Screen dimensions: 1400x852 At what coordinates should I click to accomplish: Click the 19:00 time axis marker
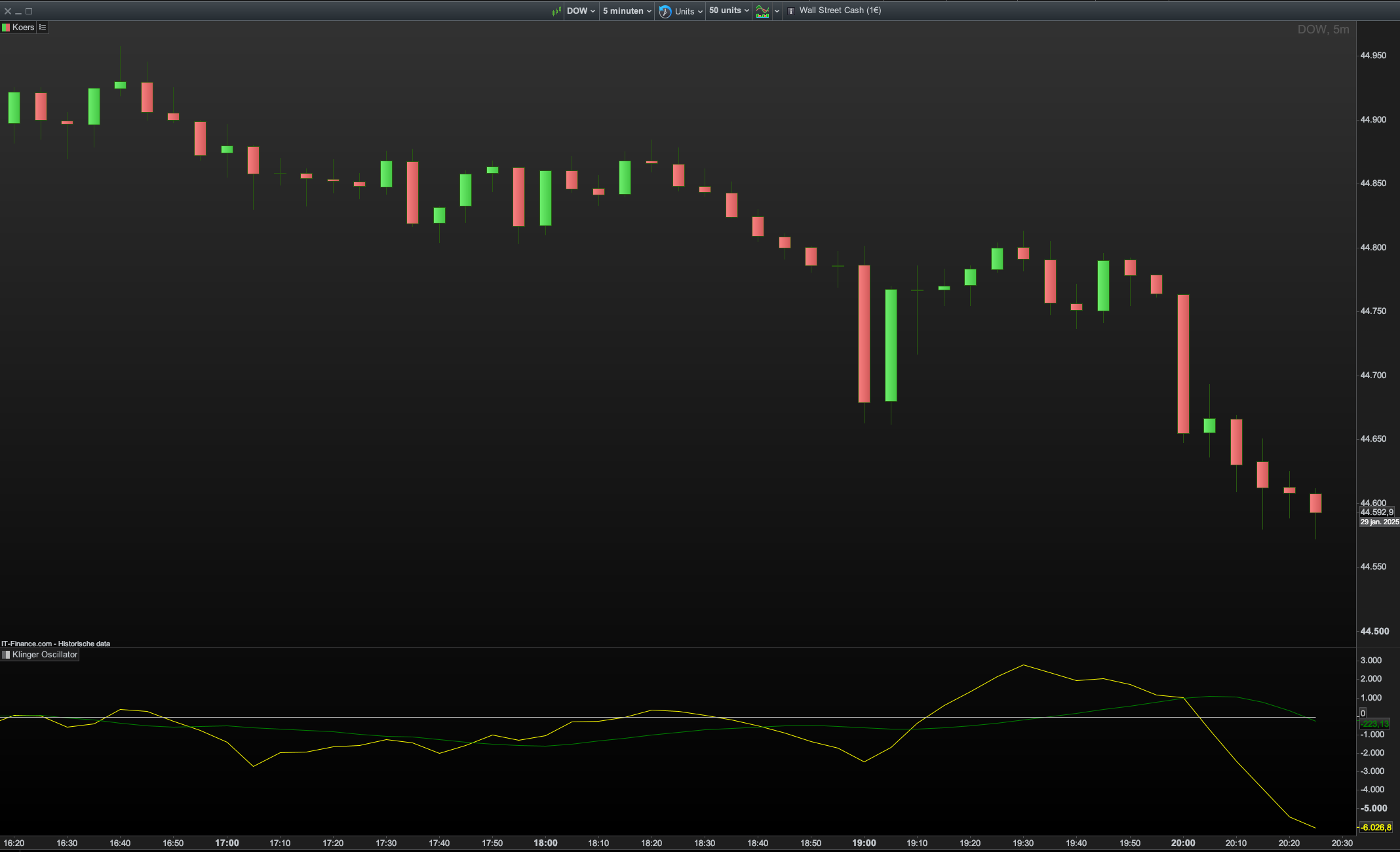(x=863, y=843)
